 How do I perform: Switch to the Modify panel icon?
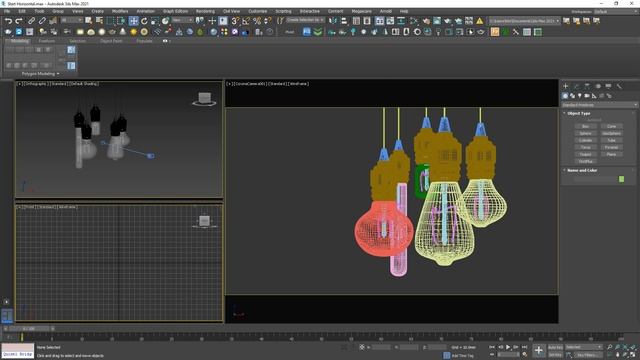[576, 86]
